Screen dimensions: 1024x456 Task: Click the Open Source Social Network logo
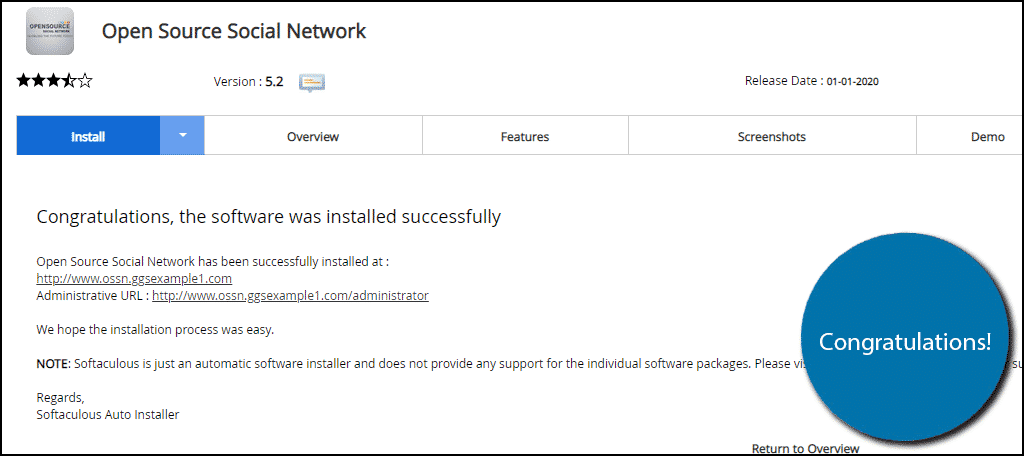pyautogui.click(x=50, y=31)
